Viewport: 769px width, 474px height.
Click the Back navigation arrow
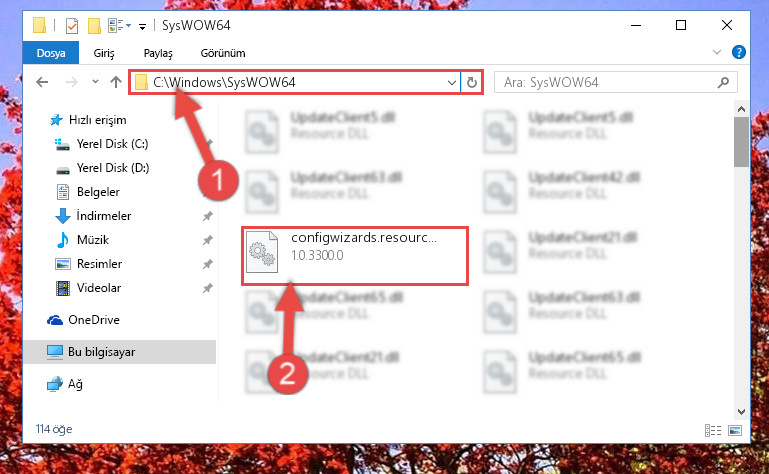42,82
